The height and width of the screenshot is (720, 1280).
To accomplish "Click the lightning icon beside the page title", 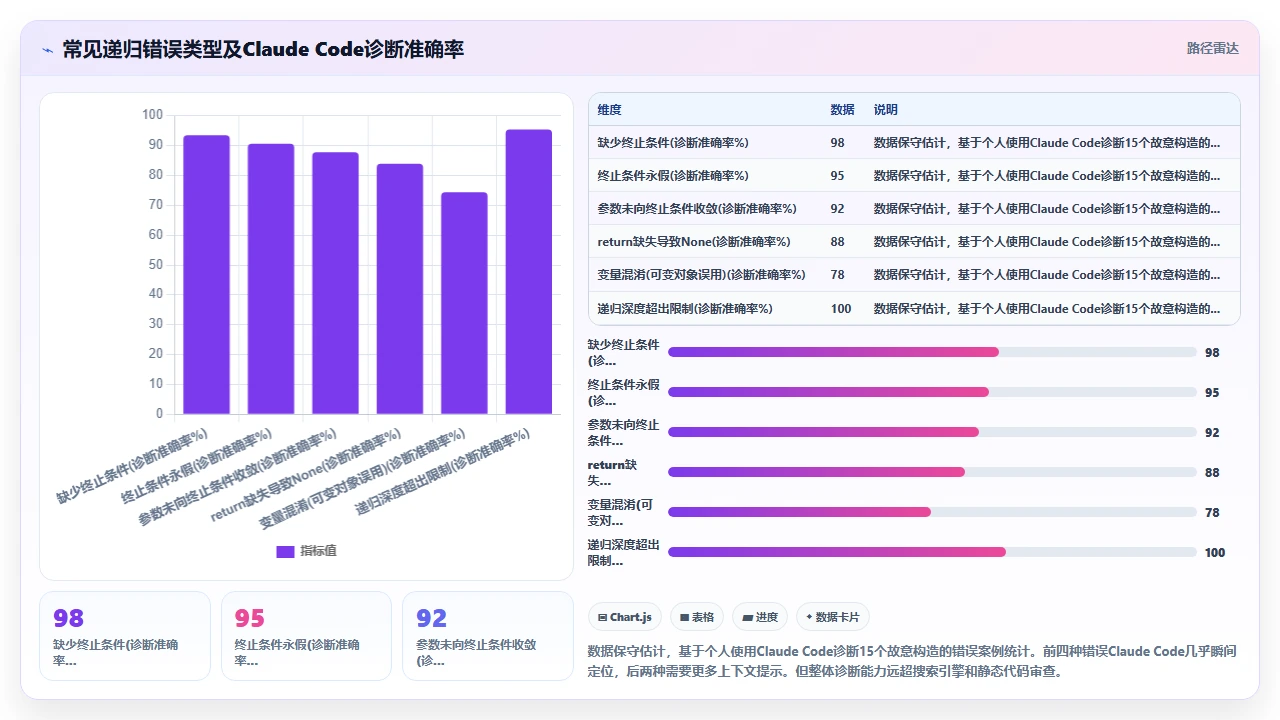I will point(48,49).
